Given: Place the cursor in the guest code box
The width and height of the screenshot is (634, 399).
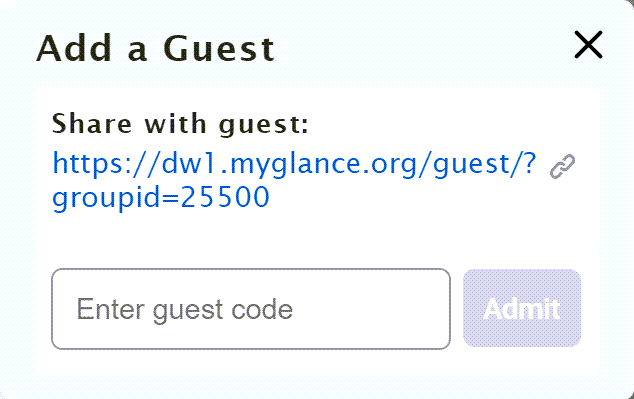Looking at the screenshot, I should [x=251, y=309].
